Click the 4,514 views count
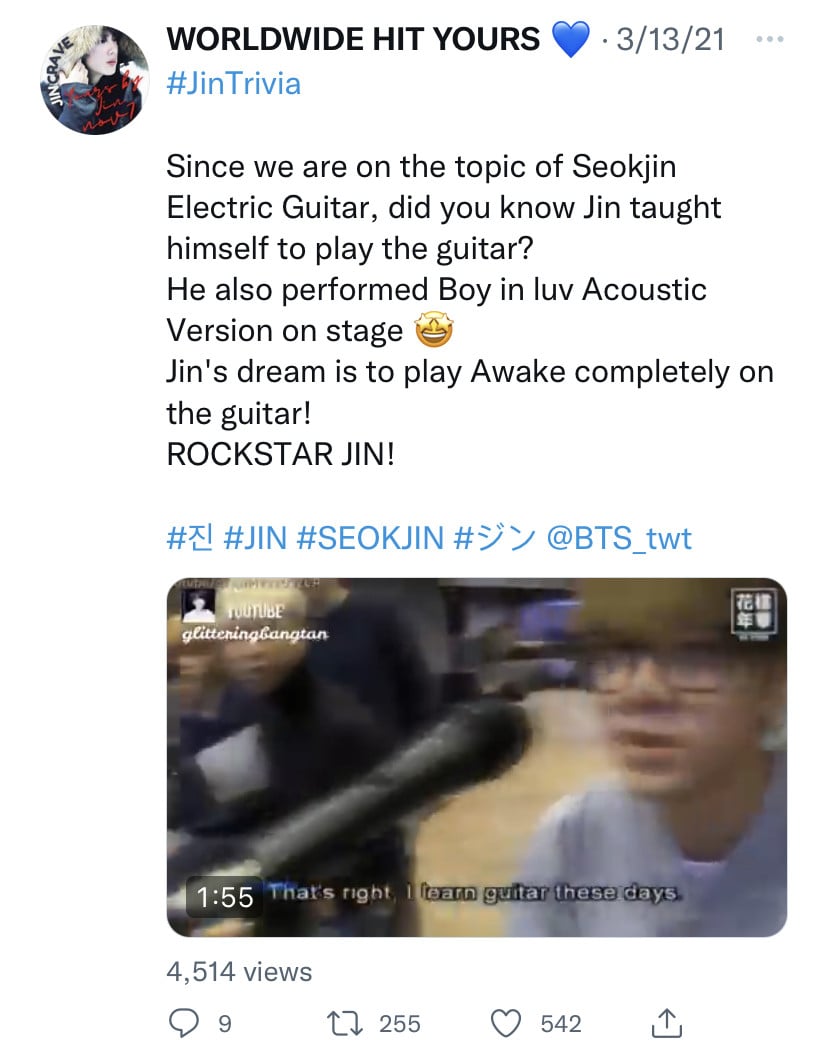Screen dimensions: 828x1057 pyautogui.click(x=239, y=971)
